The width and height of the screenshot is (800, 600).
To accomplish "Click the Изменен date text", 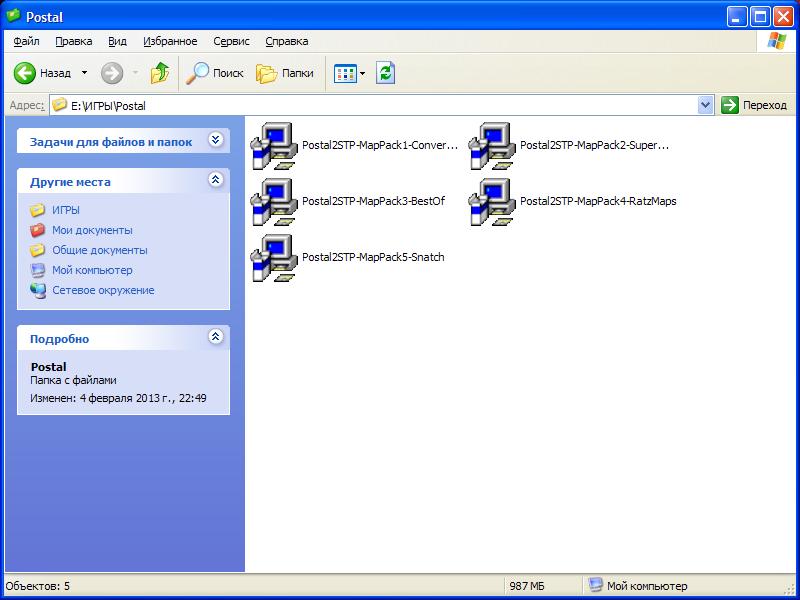I will point(118,398).
